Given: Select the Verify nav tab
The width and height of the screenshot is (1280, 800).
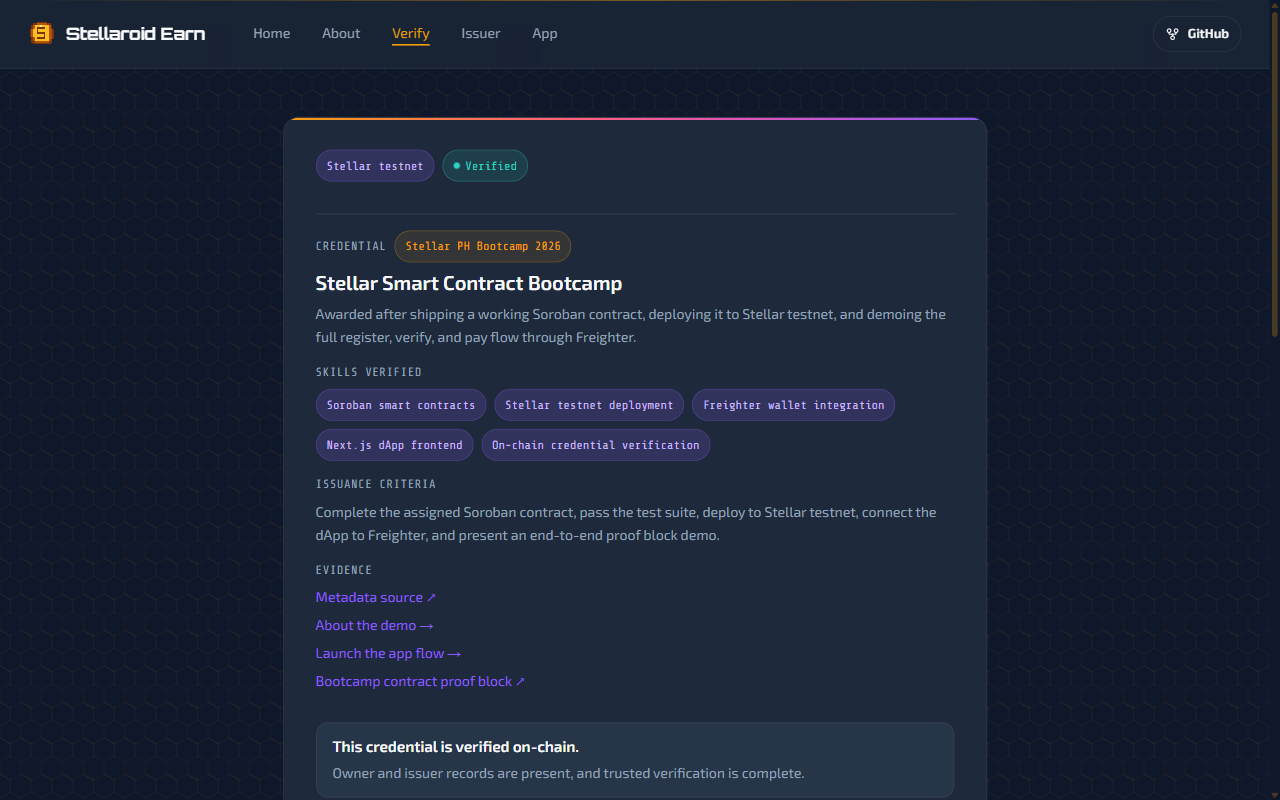Looking at the screenshot, I should tap(411, 33).
